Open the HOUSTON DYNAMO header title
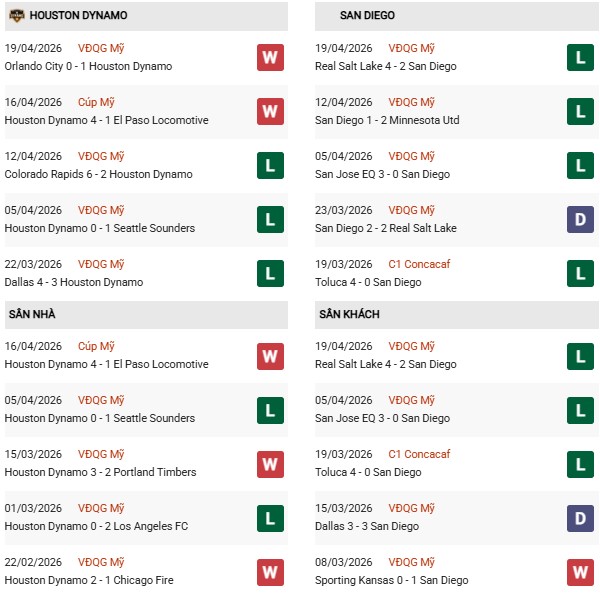The width and height of the screenshot is (600, 595). click(x=78, y=16)
